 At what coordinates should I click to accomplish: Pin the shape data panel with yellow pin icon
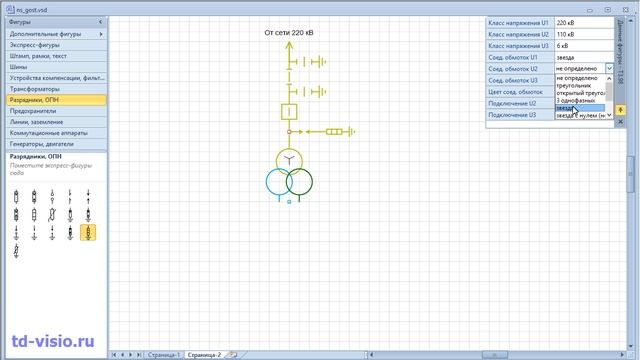pos(620,110)
